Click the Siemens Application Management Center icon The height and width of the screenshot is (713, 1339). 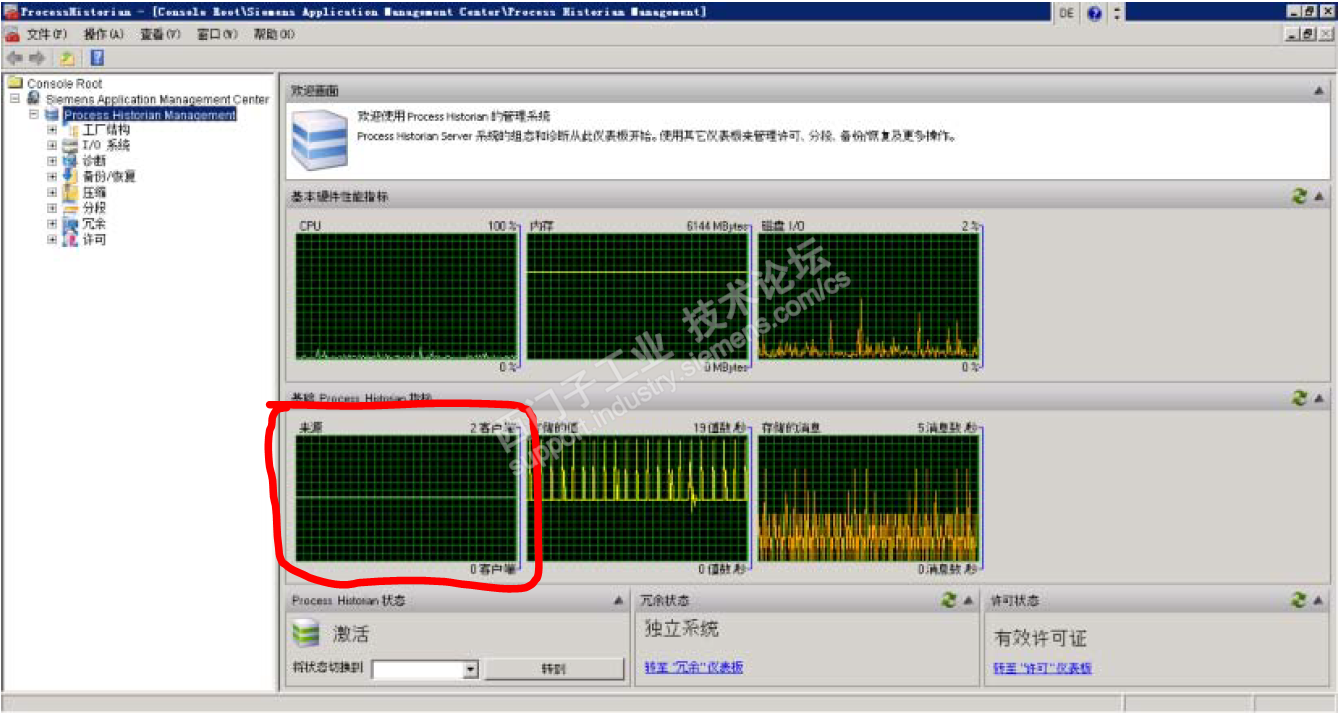(x=33, y=99)
